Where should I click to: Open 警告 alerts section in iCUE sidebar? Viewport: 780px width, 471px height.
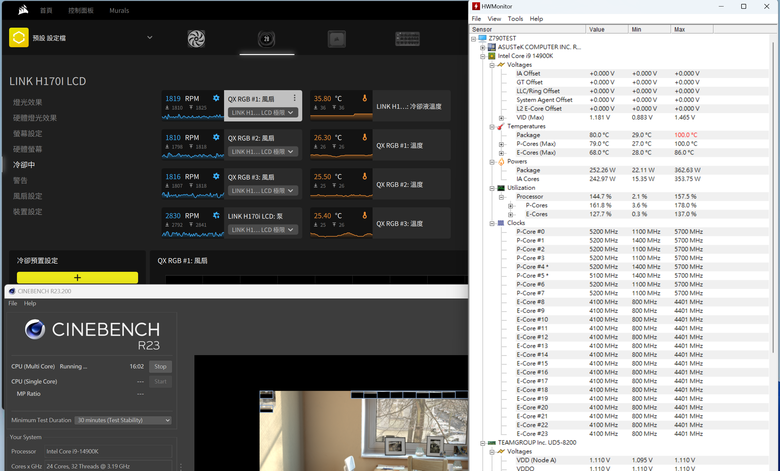pos(20,180)
